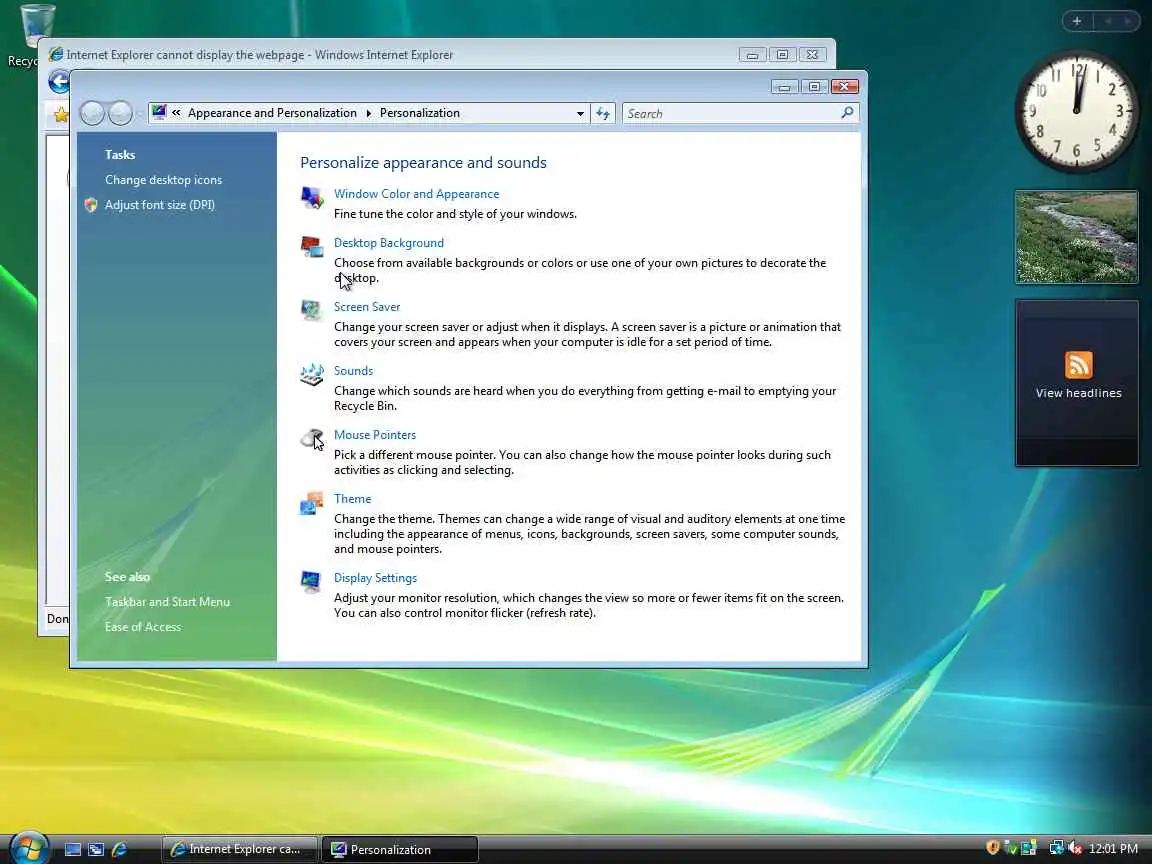Click the Favorites star in Internet Explorer

tap(61, 115)
